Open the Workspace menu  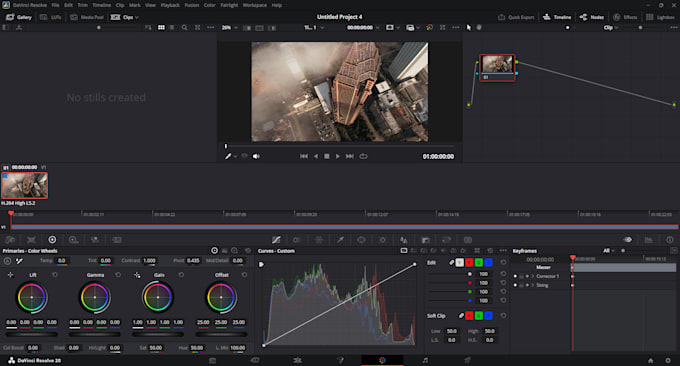(255, 5)
